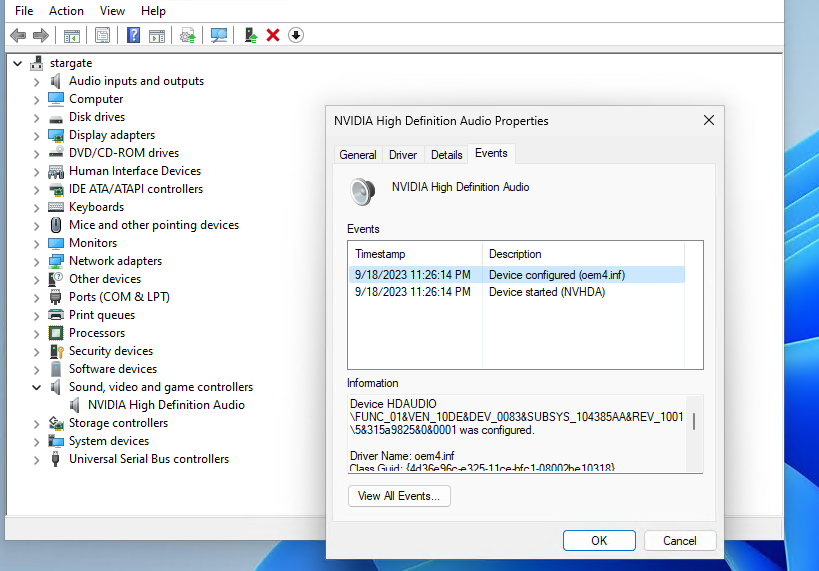Click the Mice and pointing devices icon
Image resolution: width=819 pixels, height=571 pixels.
coord(56,225)
